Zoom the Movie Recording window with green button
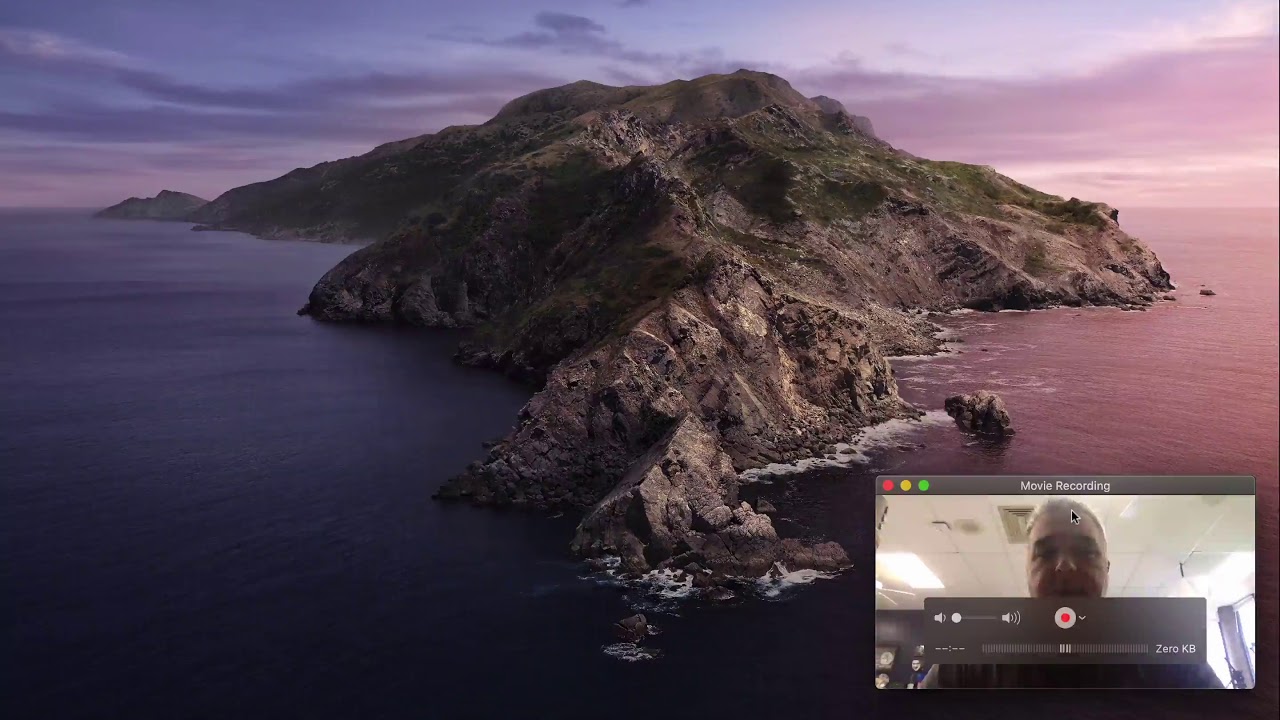1280x720 pixels. pos(924,486)
